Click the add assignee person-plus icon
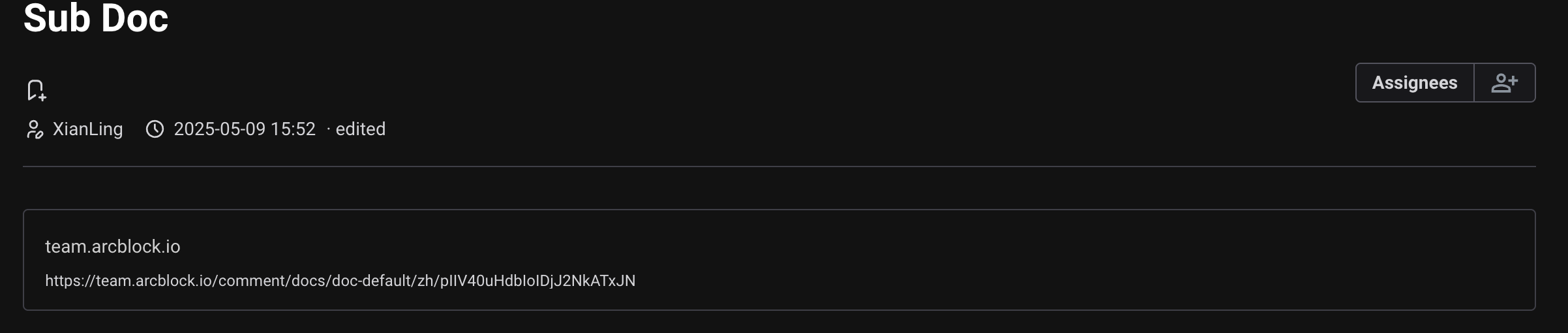Image resolution: width=1568 pixels, height=333 pixels. pyautogui.click(x=1504, y=83)
